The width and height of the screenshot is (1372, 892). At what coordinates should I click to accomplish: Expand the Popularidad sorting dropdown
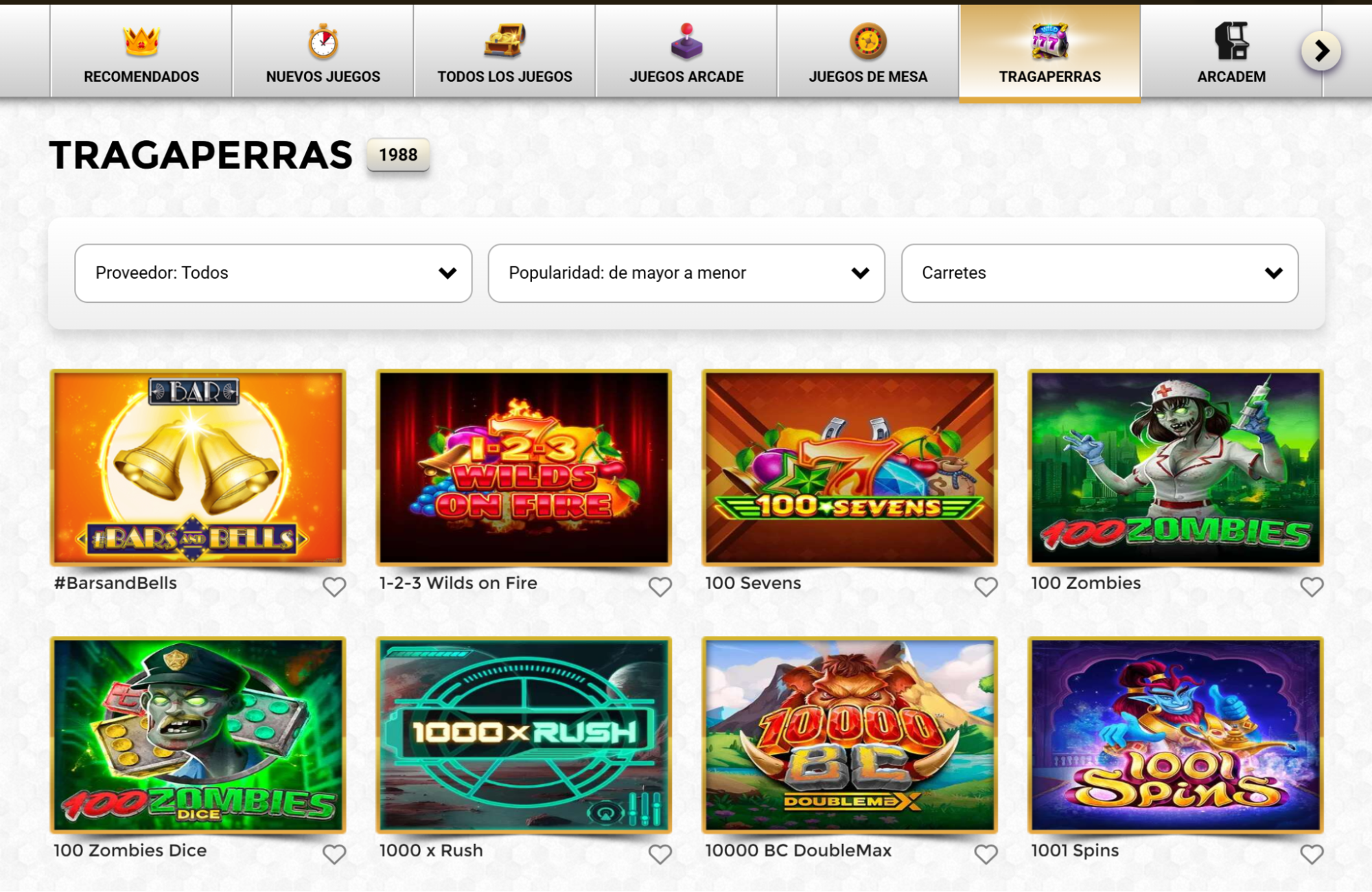point(686,273)
